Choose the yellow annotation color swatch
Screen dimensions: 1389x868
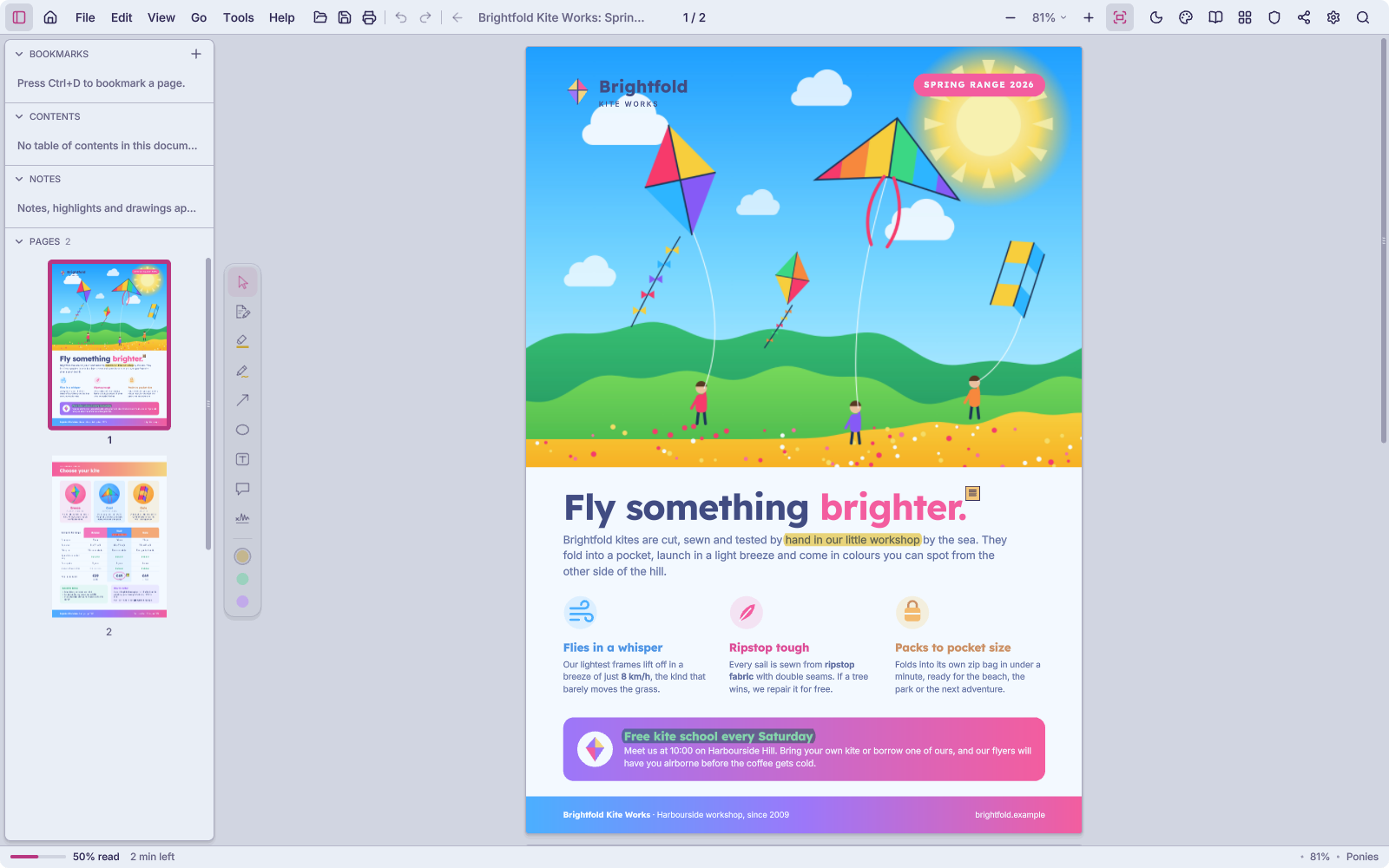tap(242, 556)
